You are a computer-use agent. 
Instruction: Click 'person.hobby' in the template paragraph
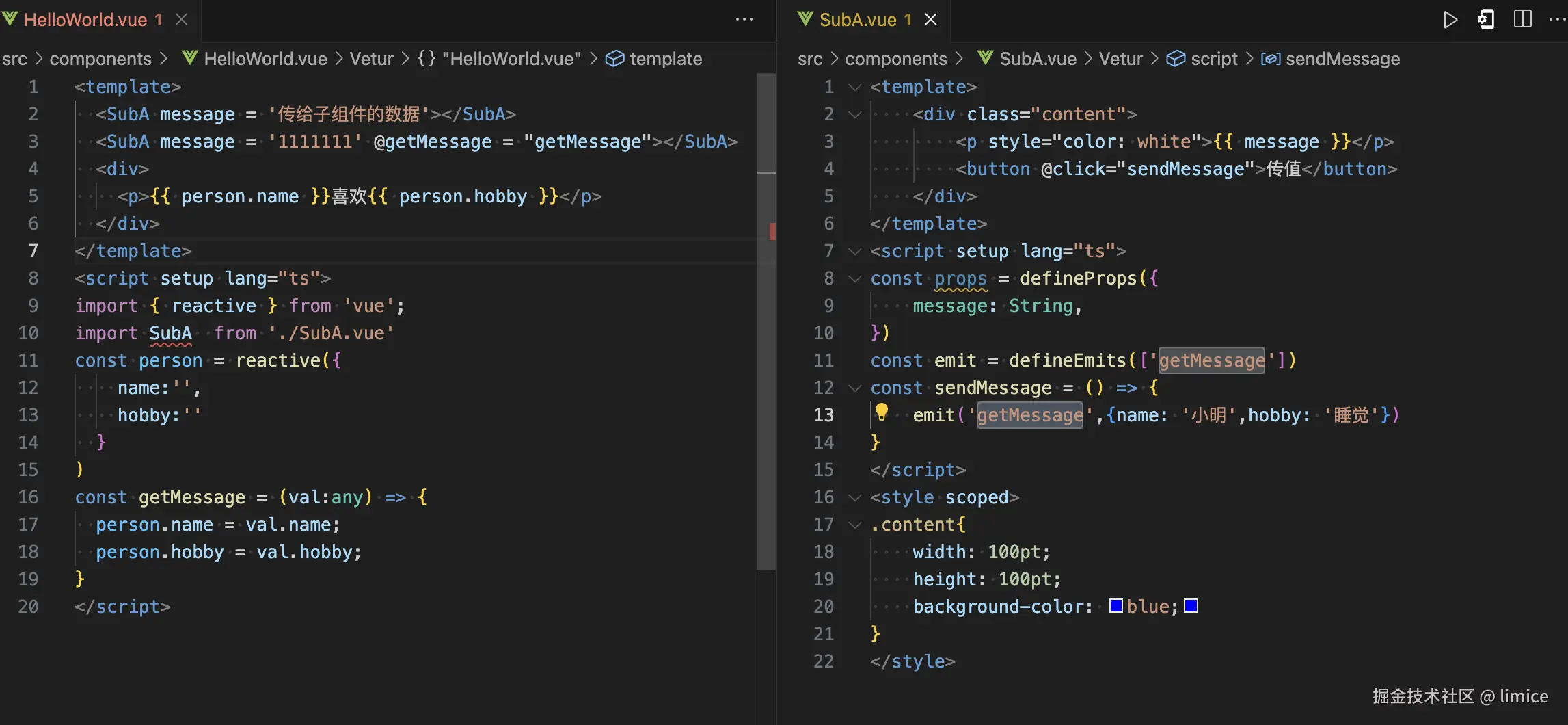(x=463, y=196)
